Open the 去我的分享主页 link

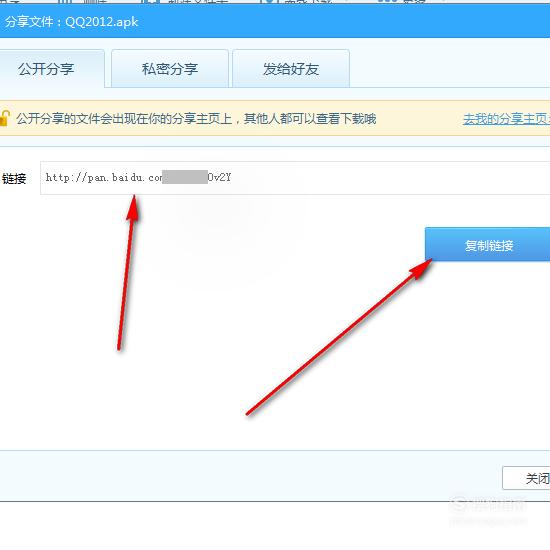coord(506,119)
